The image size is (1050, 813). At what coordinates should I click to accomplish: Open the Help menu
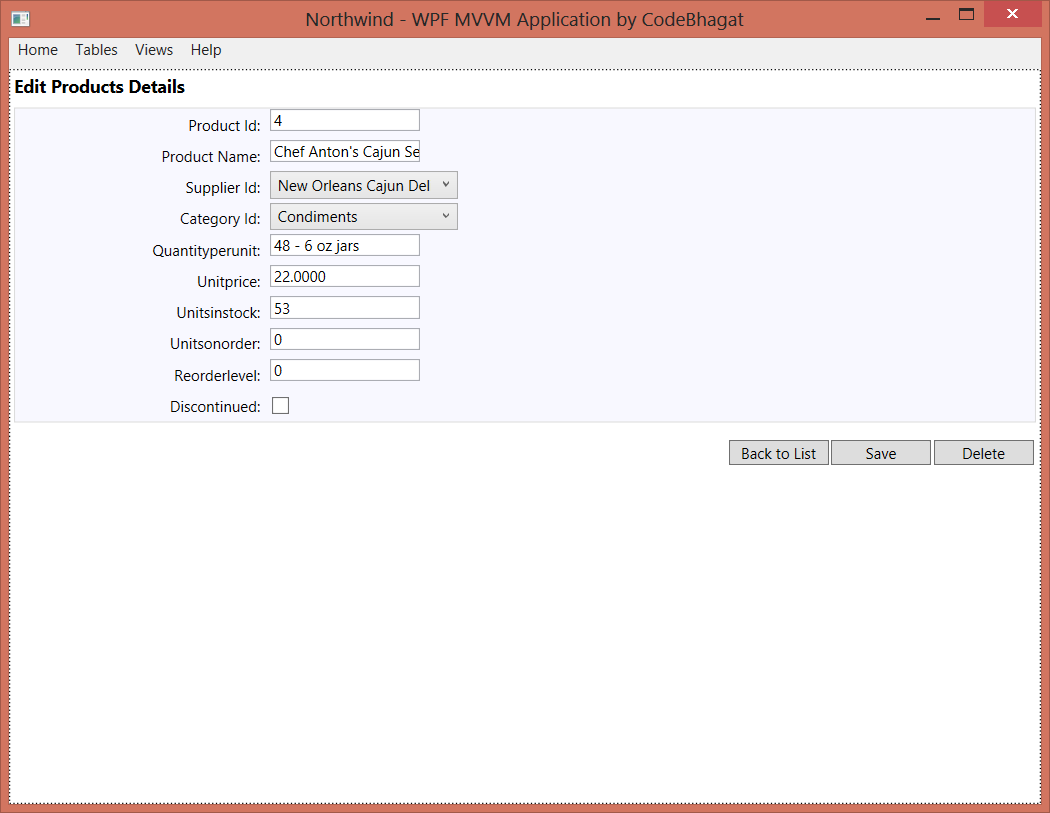coord(206,50)
